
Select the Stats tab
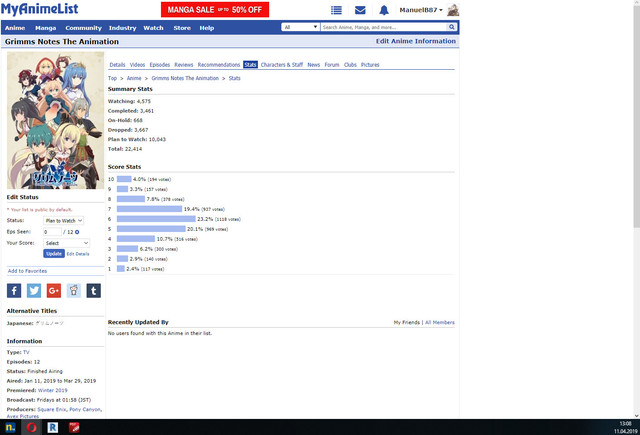(250, 64)
